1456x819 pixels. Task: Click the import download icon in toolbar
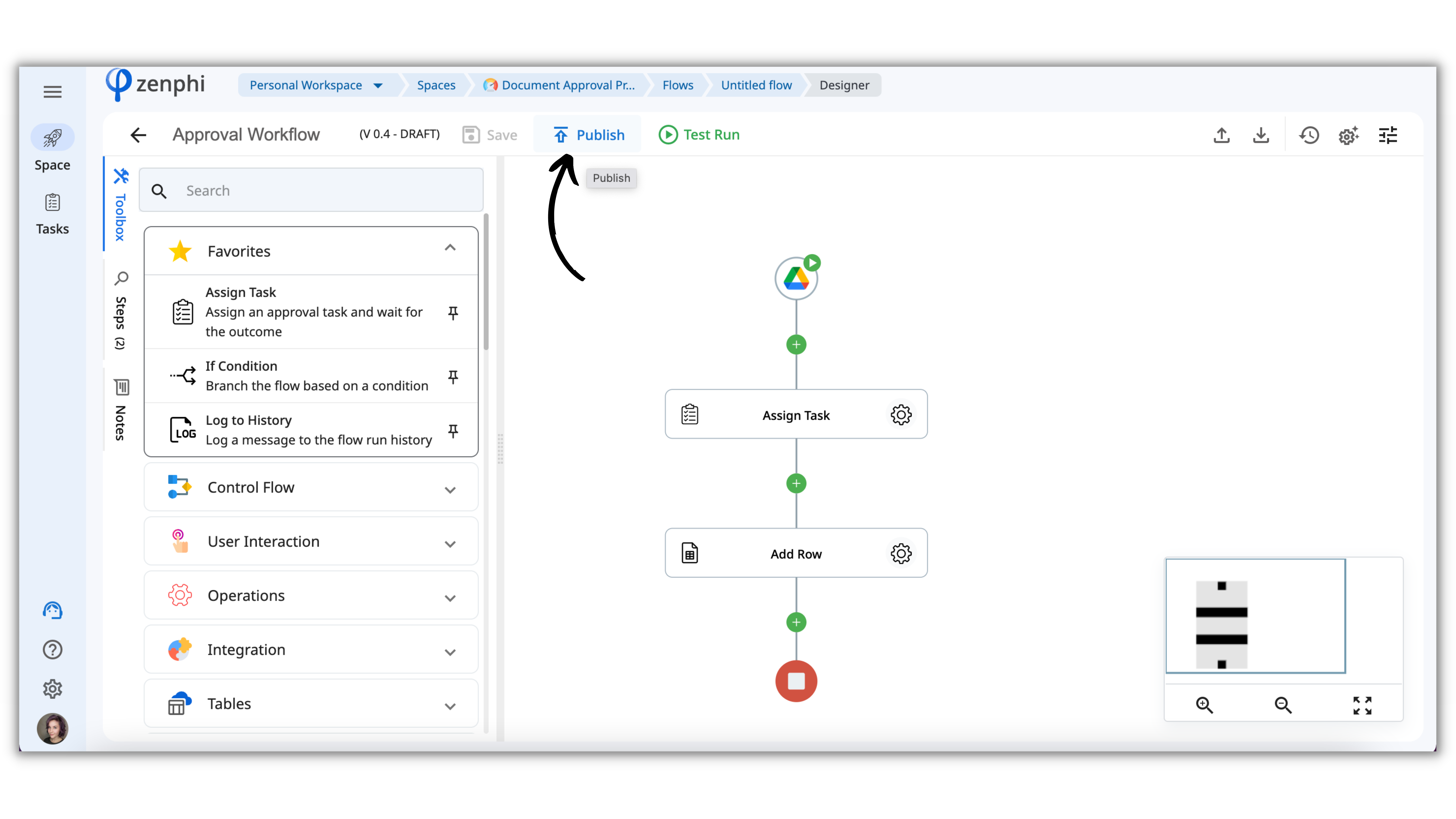1260,135
